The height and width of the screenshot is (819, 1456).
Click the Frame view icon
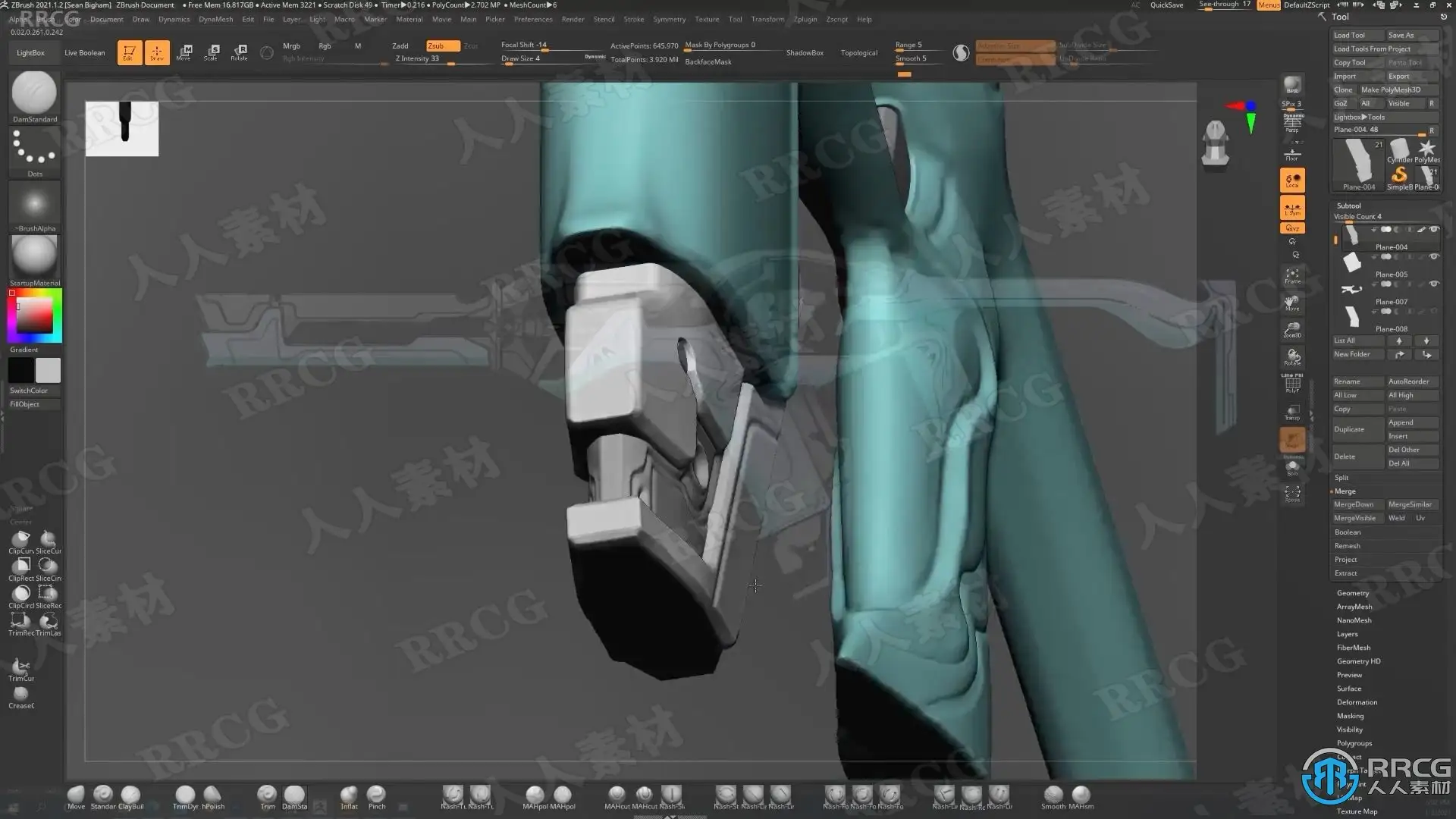point(1292,275)
